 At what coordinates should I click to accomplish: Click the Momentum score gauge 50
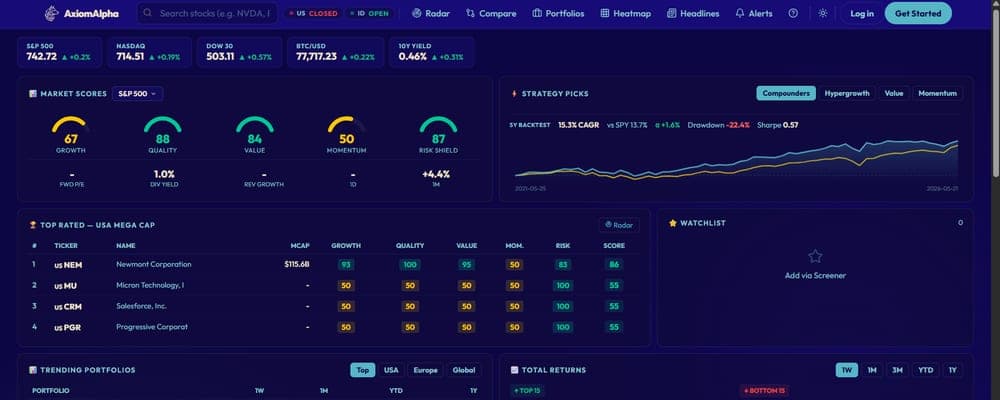point(346,135)
